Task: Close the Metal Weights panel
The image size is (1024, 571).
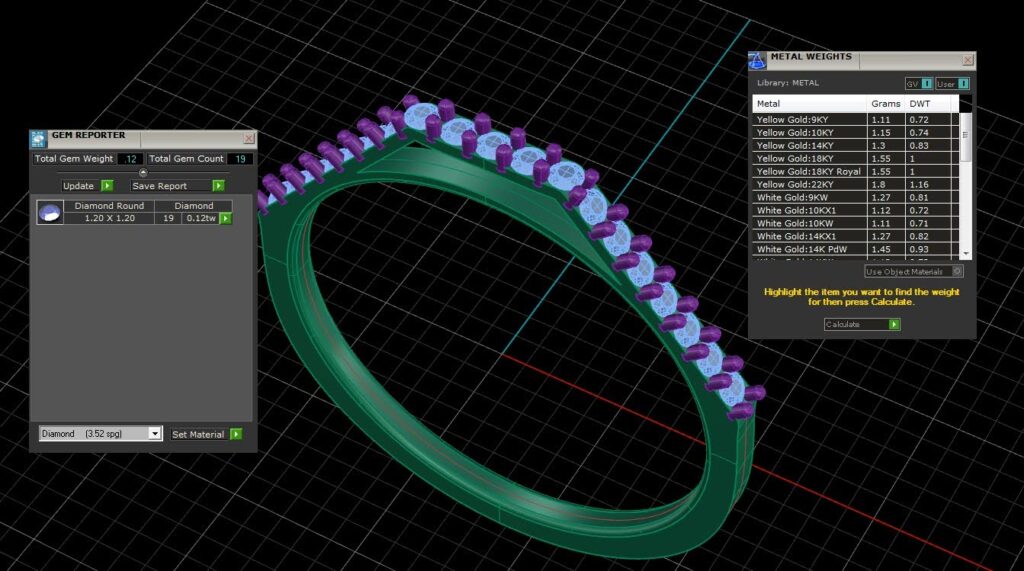Action: click(968, 60)
